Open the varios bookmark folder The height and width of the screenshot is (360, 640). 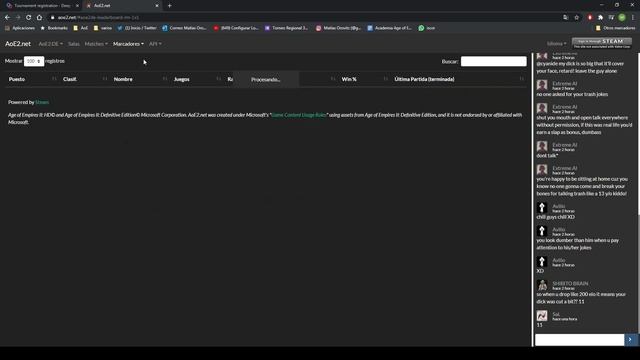pos(103,28)
